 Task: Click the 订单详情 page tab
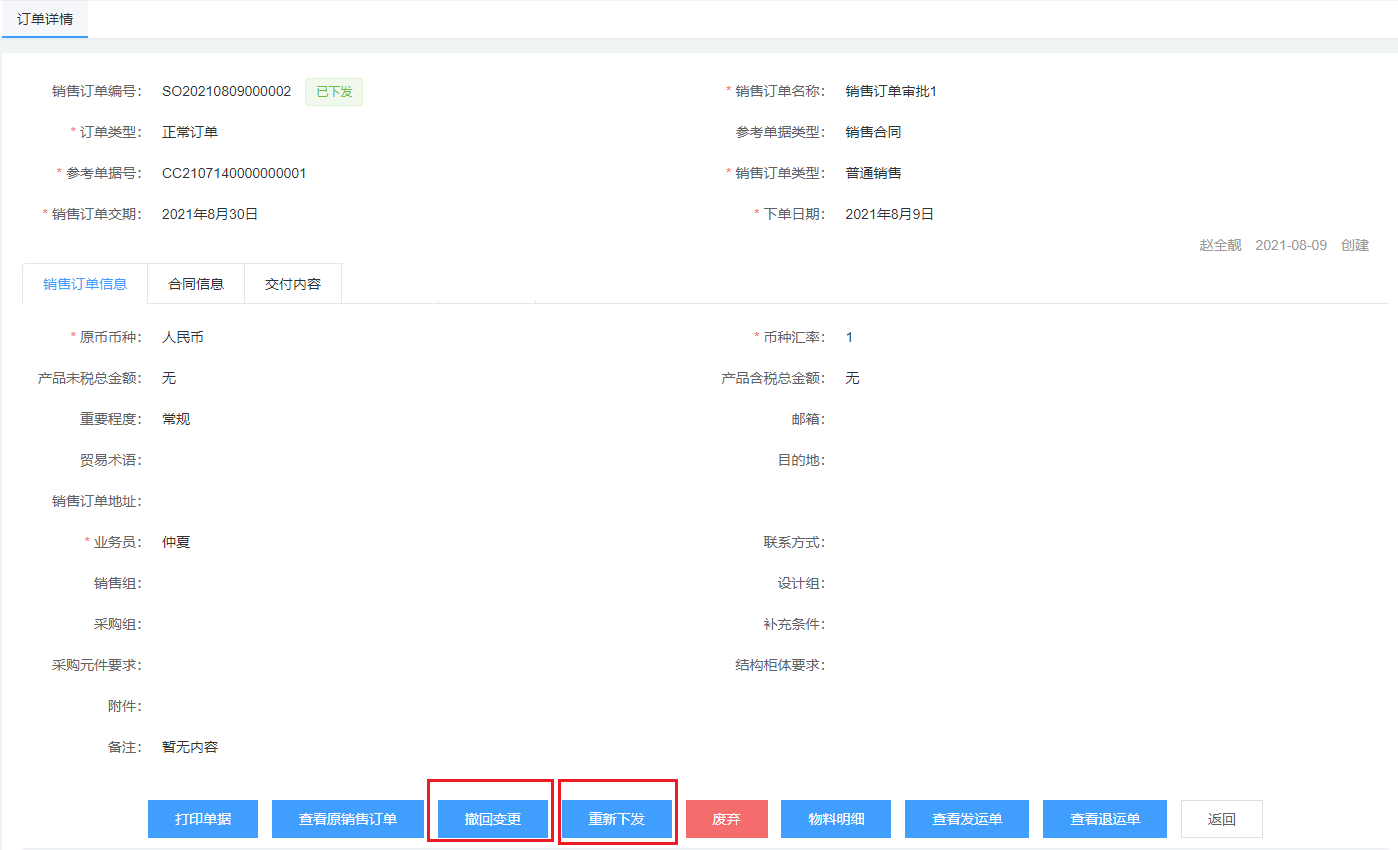pos(45,19)
